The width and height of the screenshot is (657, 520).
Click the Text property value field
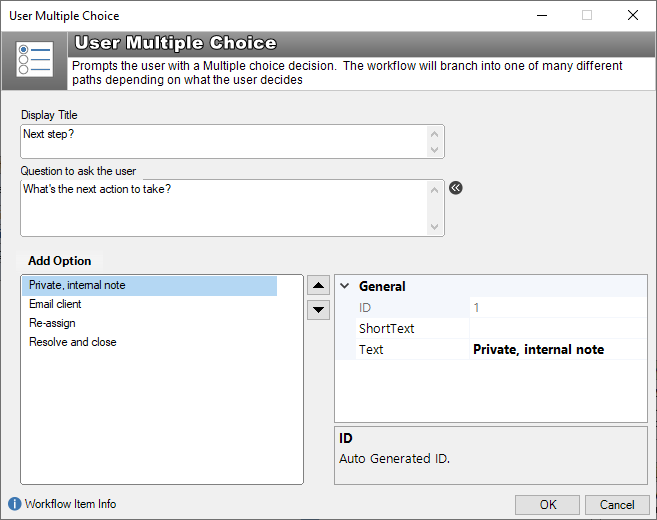click(x=558, y=349)
